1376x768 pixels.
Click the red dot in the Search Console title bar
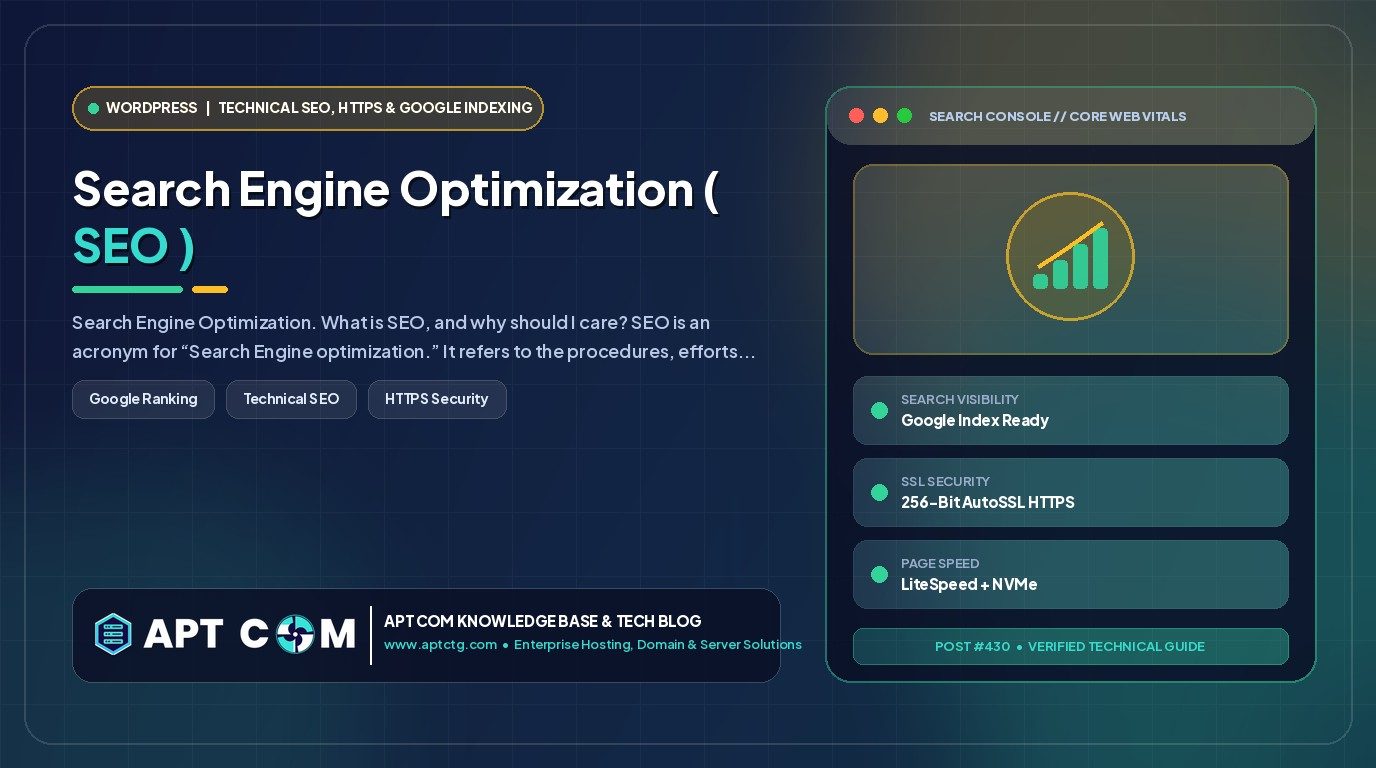tap(856, 116)
